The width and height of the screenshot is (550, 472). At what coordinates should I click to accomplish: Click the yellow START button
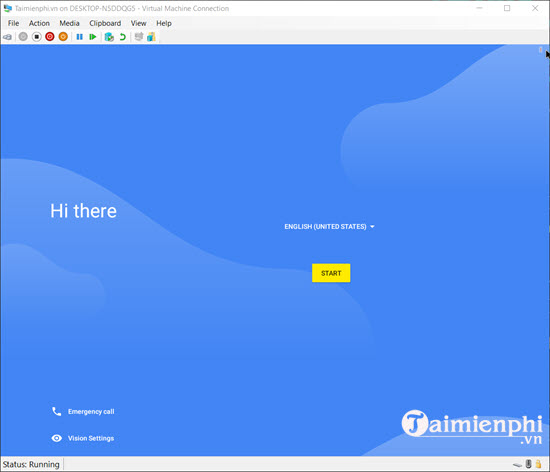(331, 273)
